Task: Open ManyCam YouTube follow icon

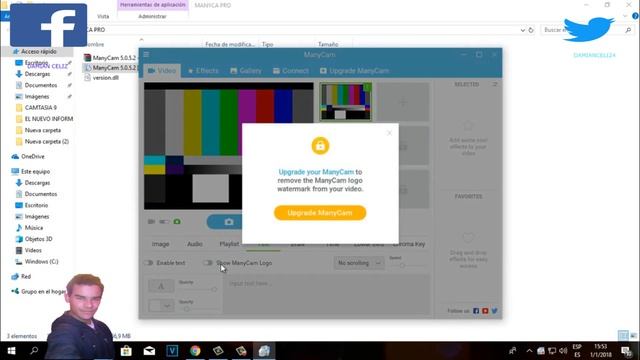Action: [485, 311]
